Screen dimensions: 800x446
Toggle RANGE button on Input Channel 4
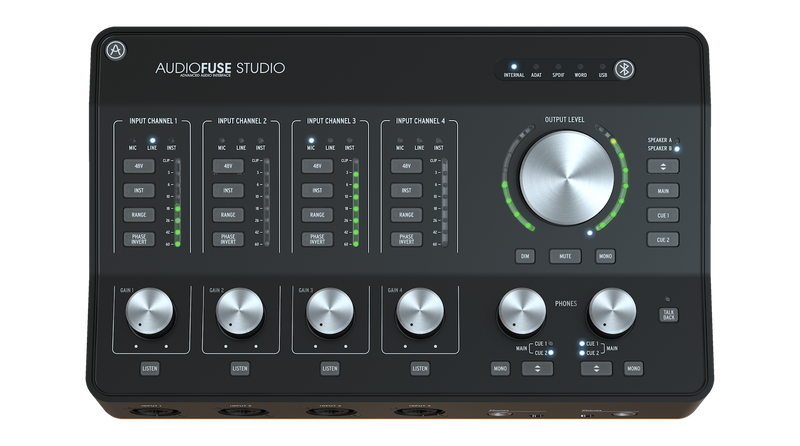coord(407,215)
